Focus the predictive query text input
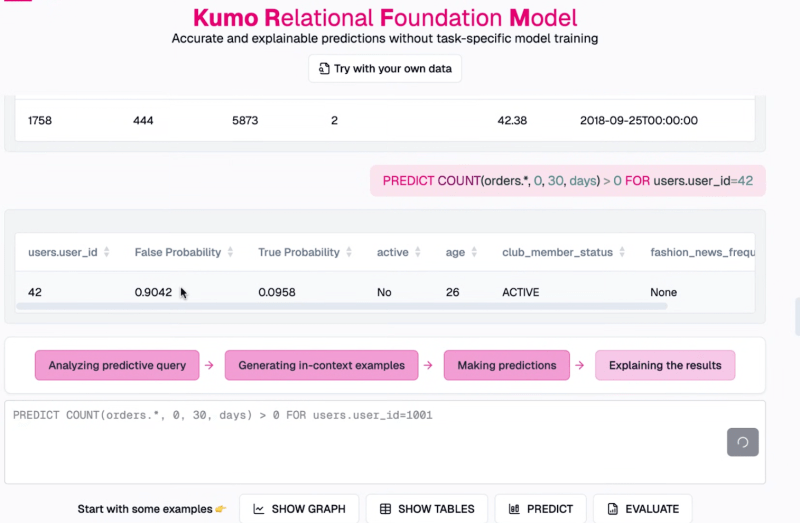Screen dimensions: 800x523 (360, 440)
